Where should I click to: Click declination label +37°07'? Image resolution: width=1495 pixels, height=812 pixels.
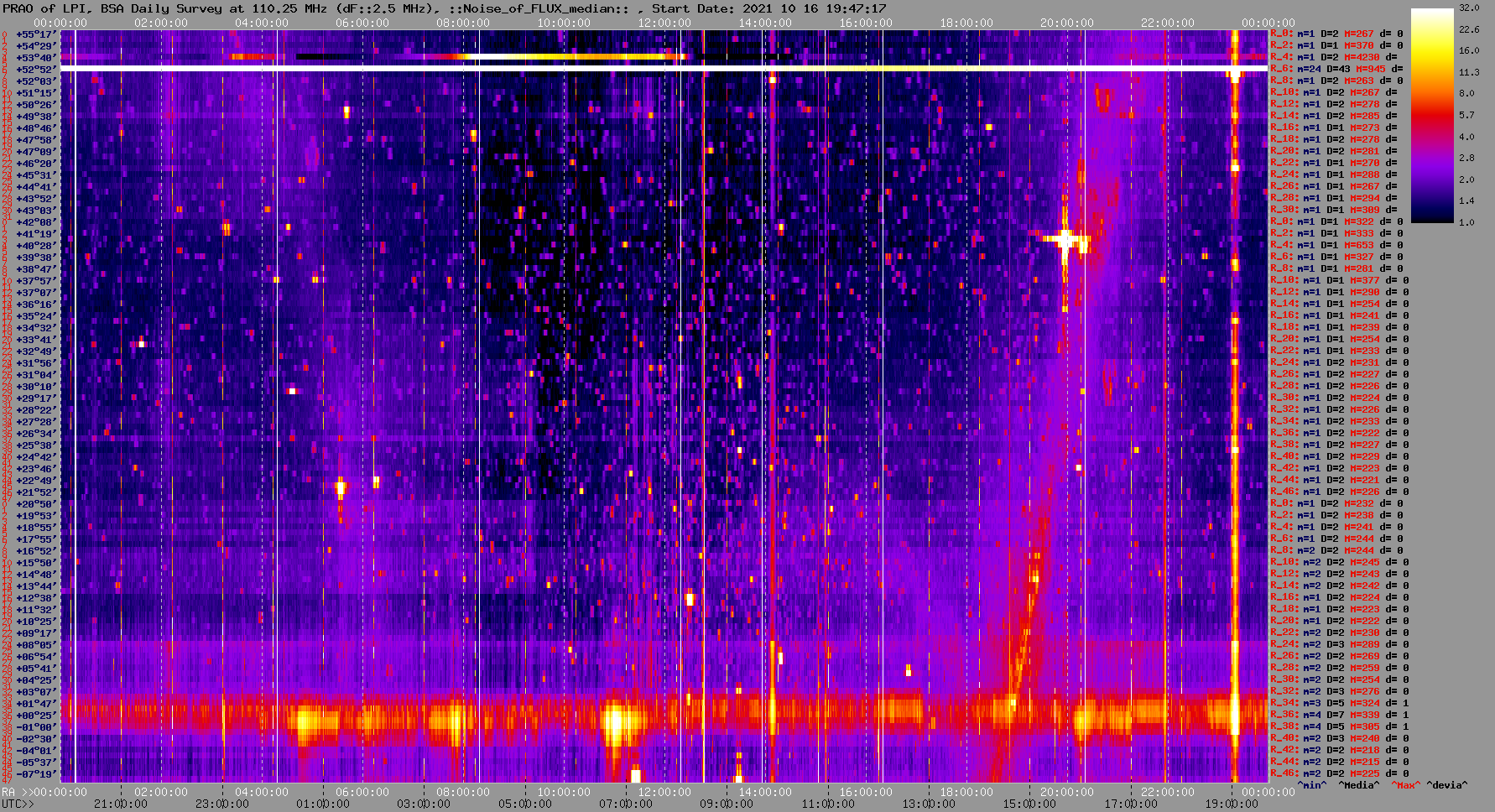(36, 293)
